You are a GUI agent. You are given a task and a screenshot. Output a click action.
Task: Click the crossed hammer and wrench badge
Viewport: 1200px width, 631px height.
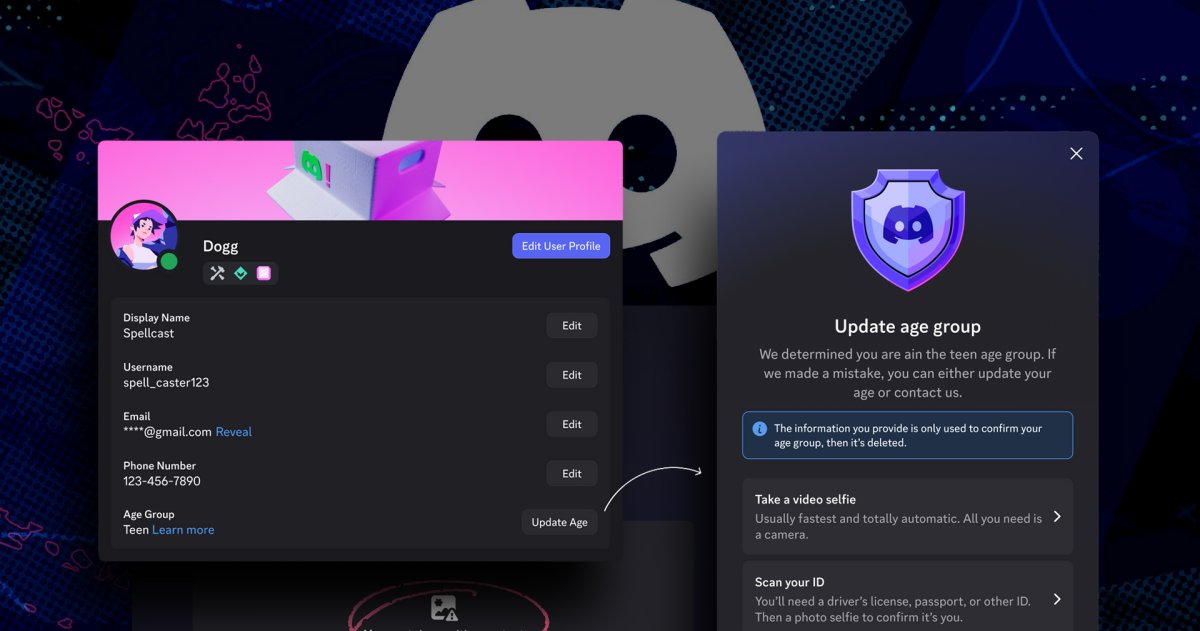(x=217, y=273)
